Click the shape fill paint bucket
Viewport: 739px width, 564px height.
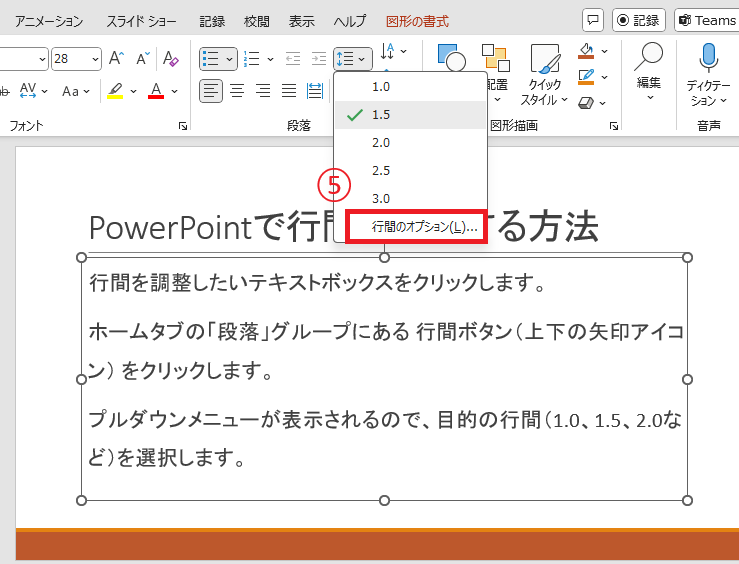tap(586, 51)
